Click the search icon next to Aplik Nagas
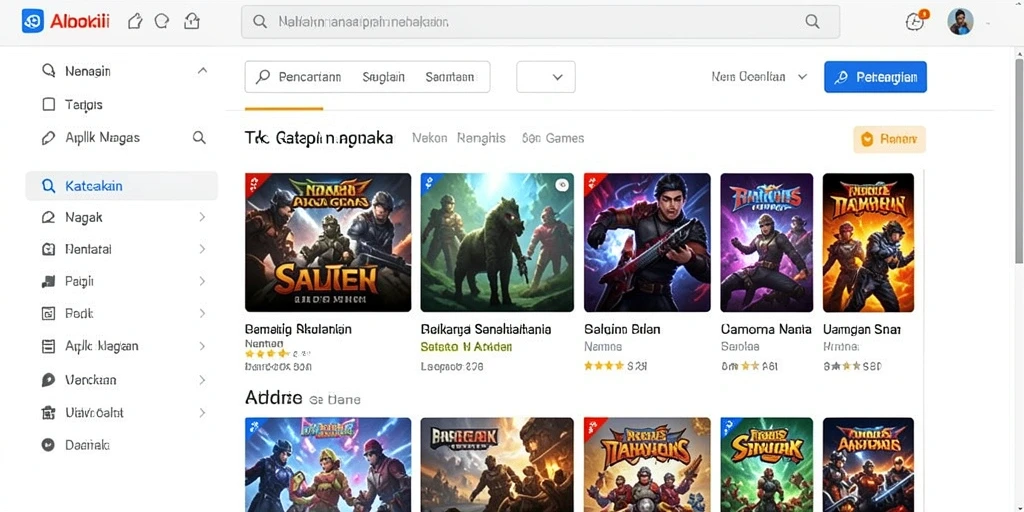 [x=199, y=138]
